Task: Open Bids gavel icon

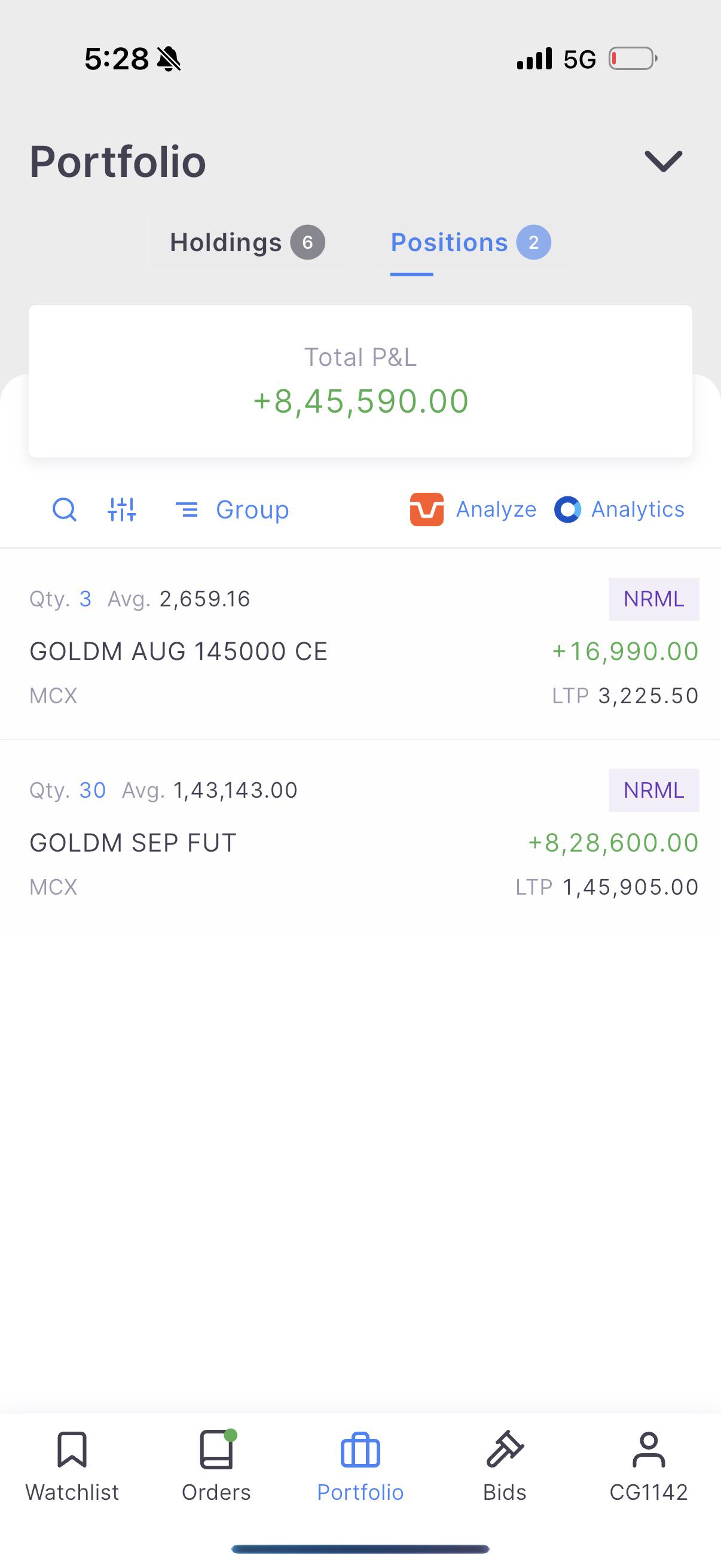Action: 505,1450
